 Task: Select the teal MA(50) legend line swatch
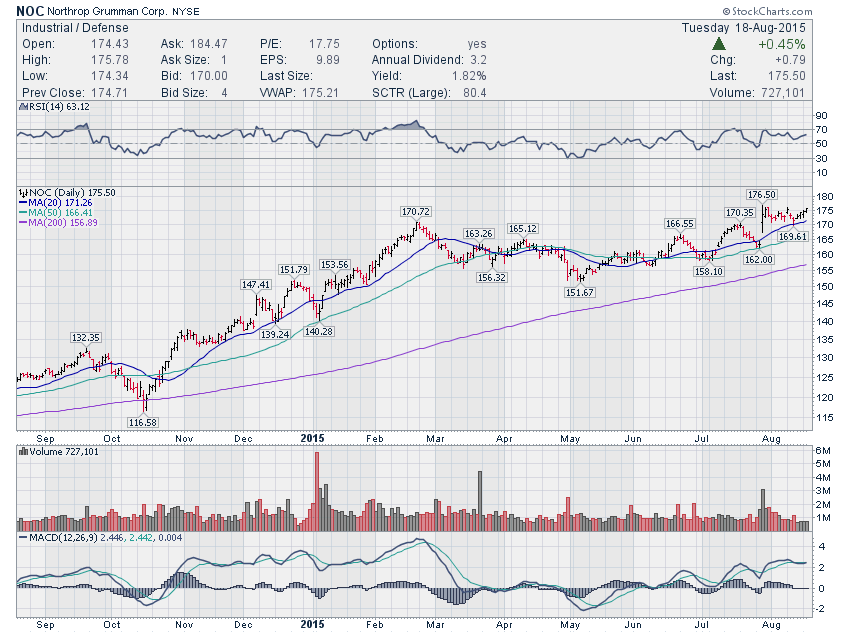tap(23, 212)
